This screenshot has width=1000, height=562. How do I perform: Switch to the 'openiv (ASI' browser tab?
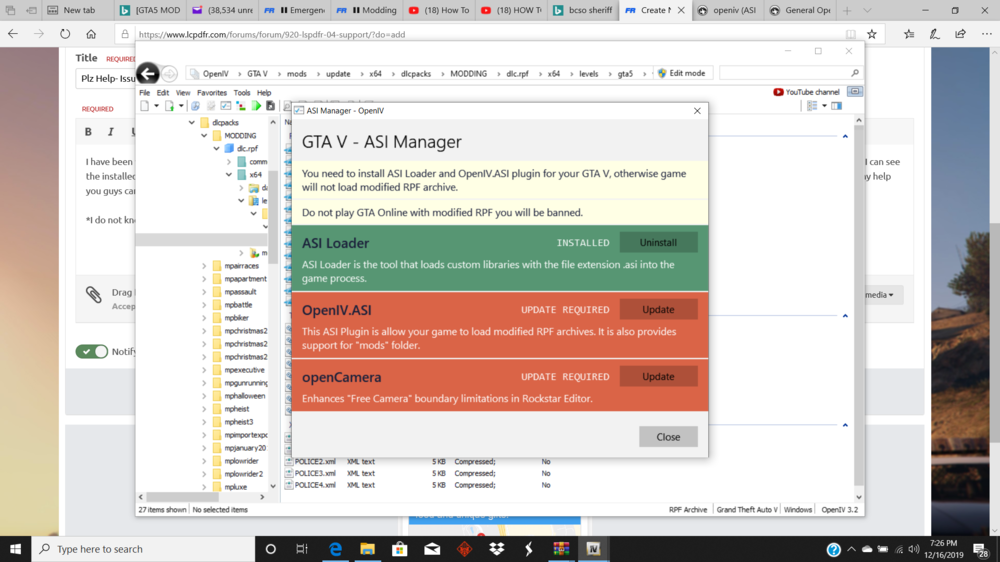[728, 10]
